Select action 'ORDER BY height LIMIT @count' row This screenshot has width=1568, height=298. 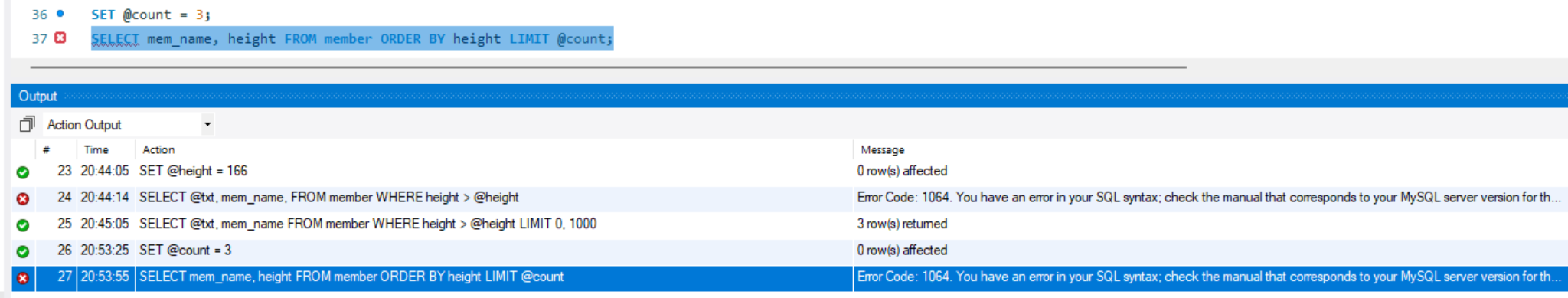[x=351, y=277]
